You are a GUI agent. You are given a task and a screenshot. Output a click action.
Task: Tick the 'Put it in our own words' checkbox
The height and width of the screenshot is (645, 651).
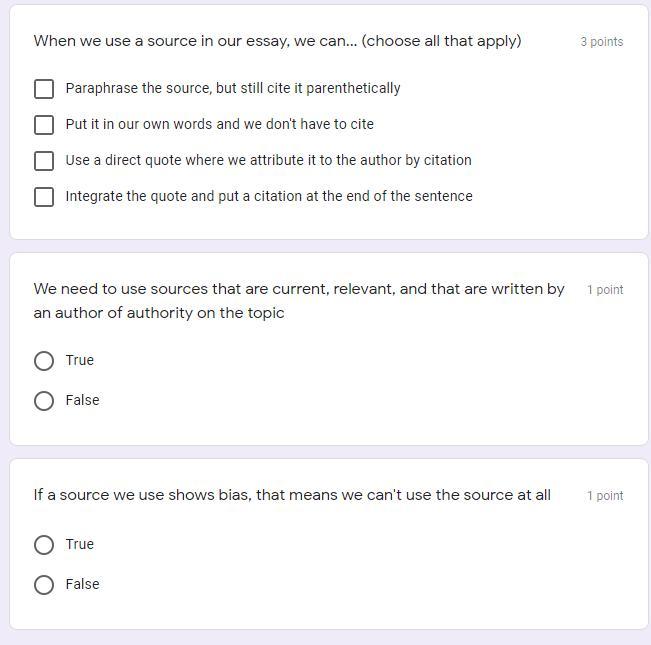pos(44,125)
